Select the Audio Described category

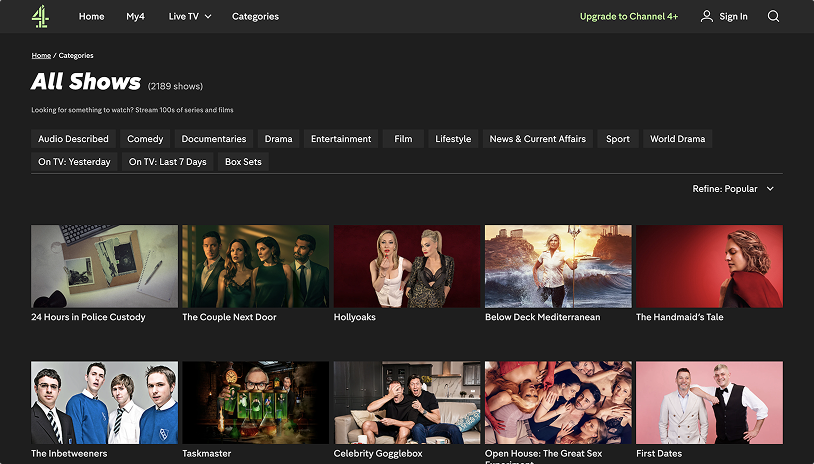(x=73, y=139)
